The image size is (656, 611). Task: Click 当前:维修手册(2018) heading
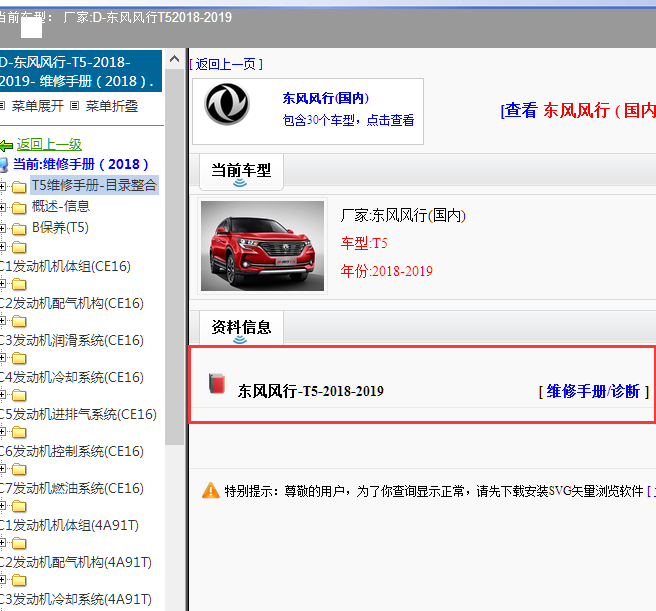(81, 164)
